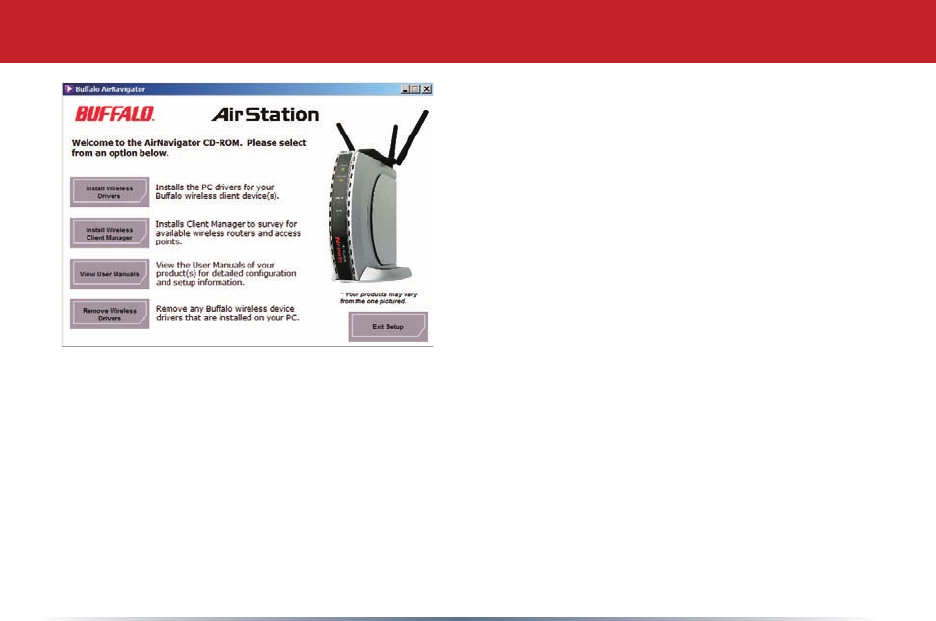936x621 pixels.
Task: Click the Exit Setup button
Action: [x=388, y=327]
